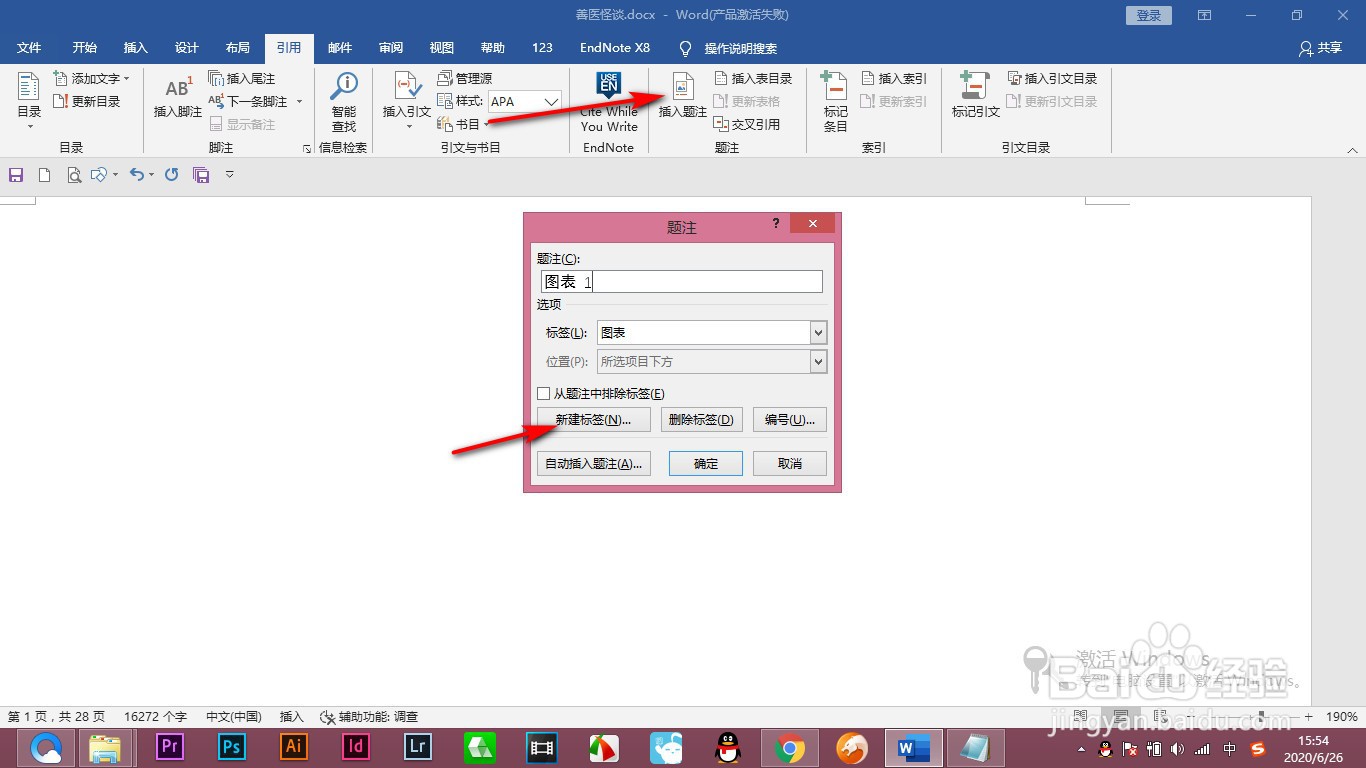Viewport: 1366px width, 768px height.
Task: Open Photoshop from the taskbar
Action: 232,747
